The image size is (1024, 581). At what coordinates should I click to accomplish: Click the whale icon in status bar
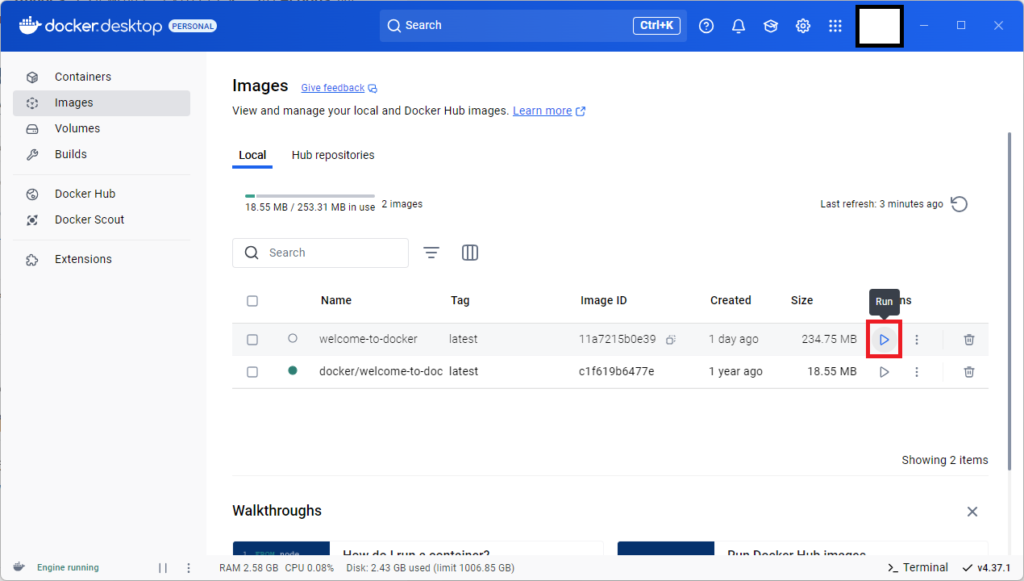[19, 567]
